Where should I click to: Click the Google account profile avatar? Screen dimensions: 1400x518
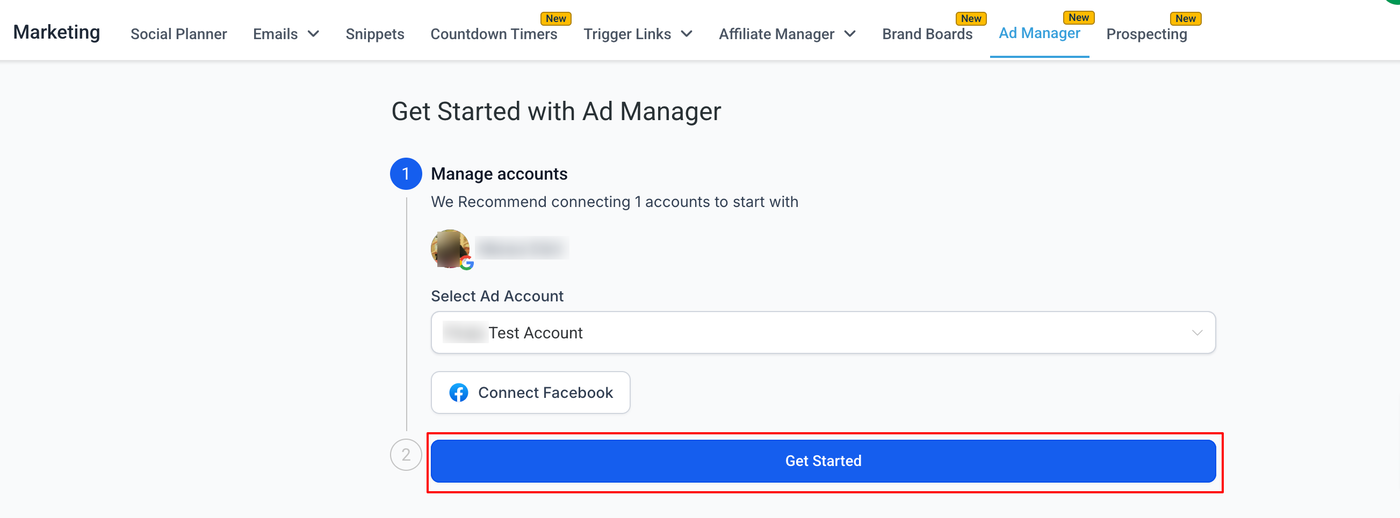point(450,249)
